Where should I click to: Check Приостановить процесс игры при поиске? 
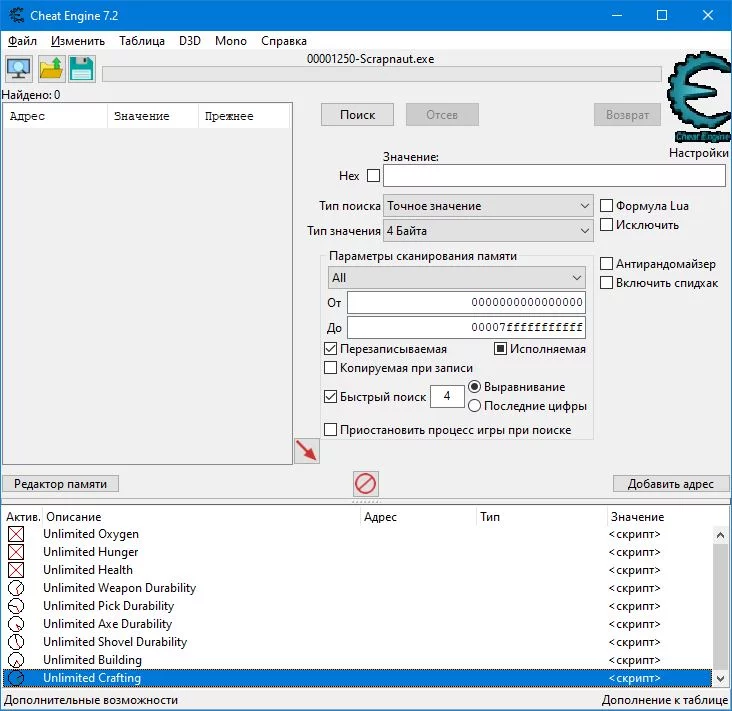pyautogui.click(x=331, y=429)
